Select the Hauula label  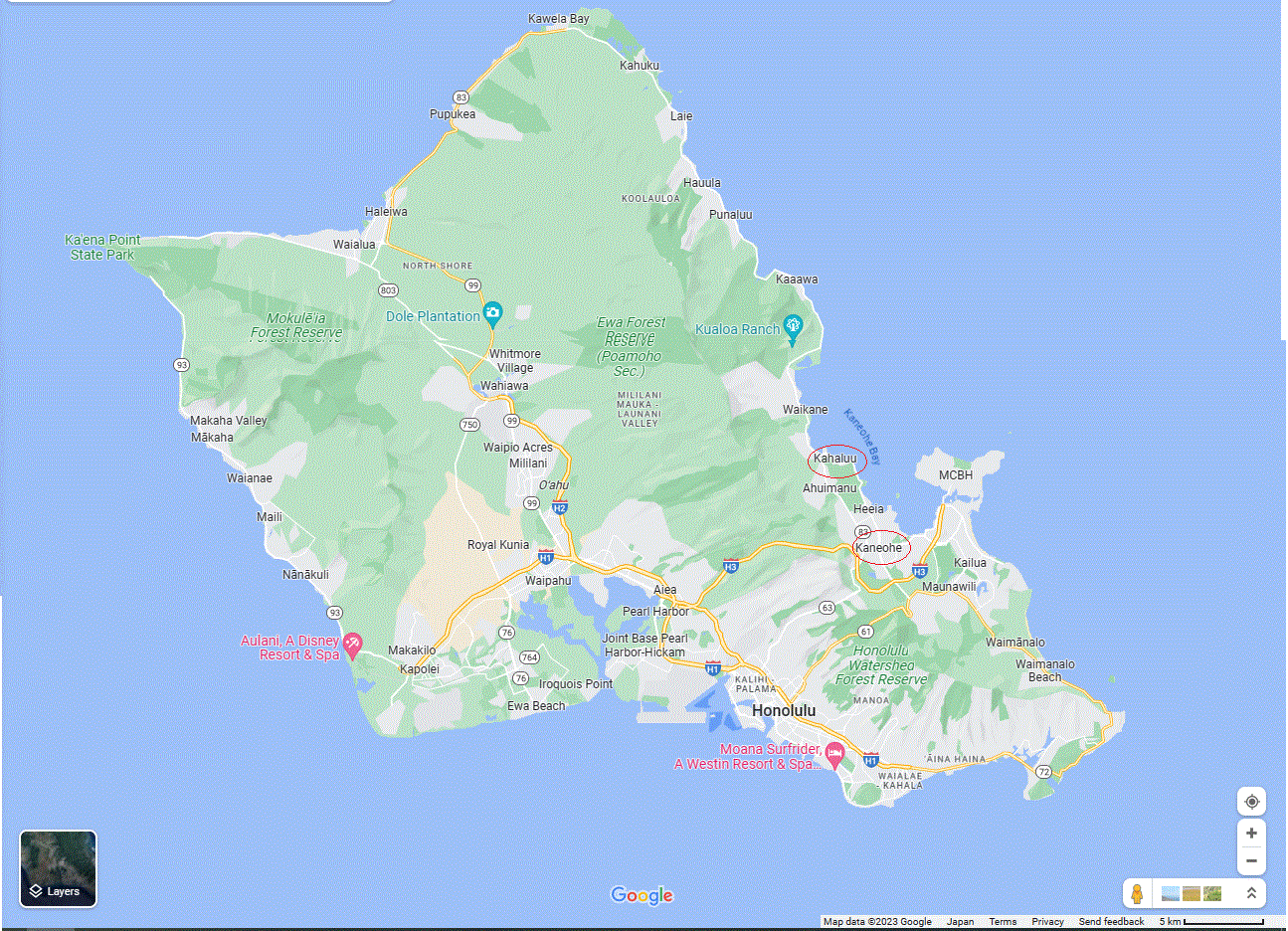pos(702,183)
